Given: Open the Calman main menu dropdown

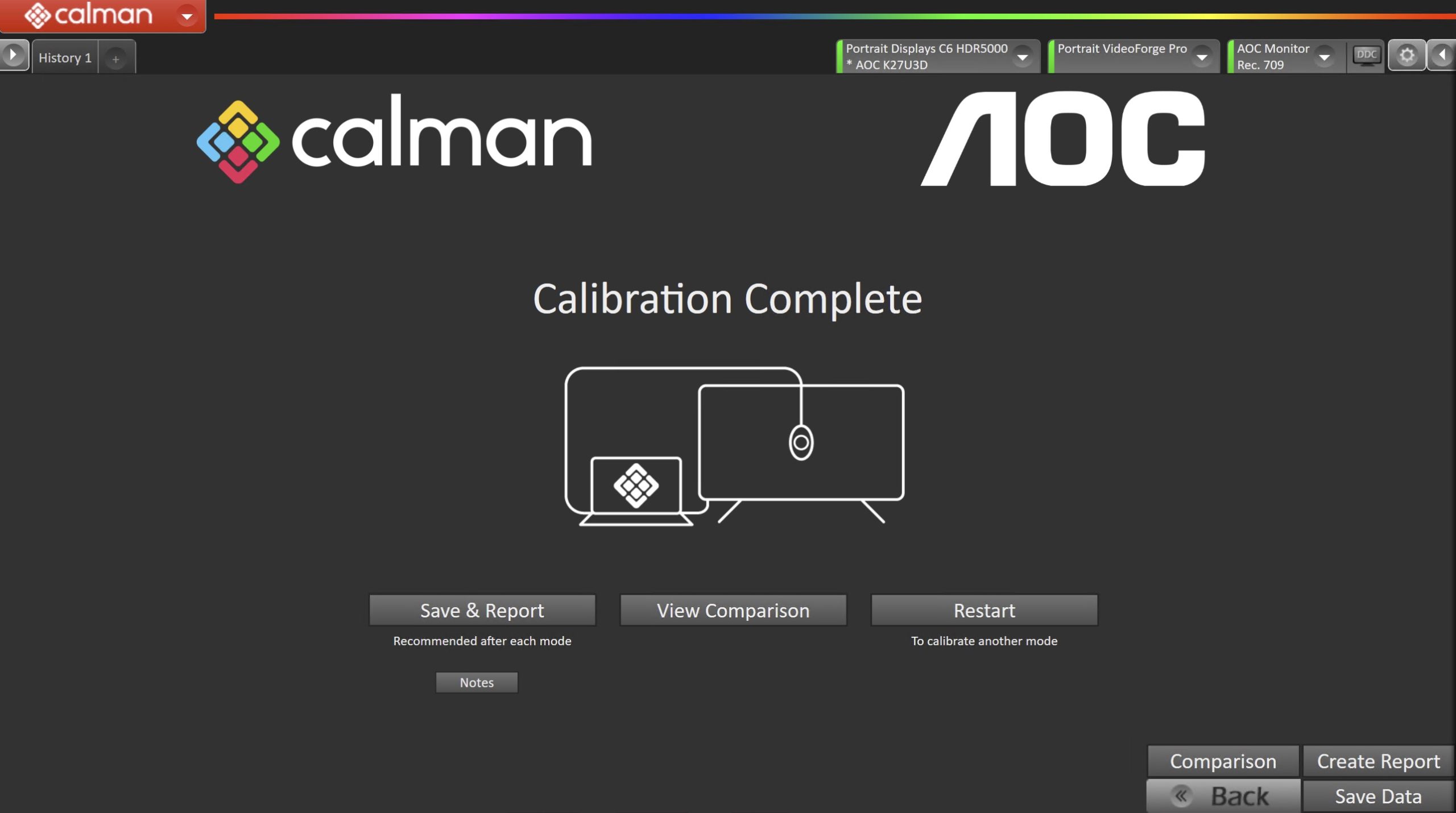Looking at the screenshot, I should [187, 16].
